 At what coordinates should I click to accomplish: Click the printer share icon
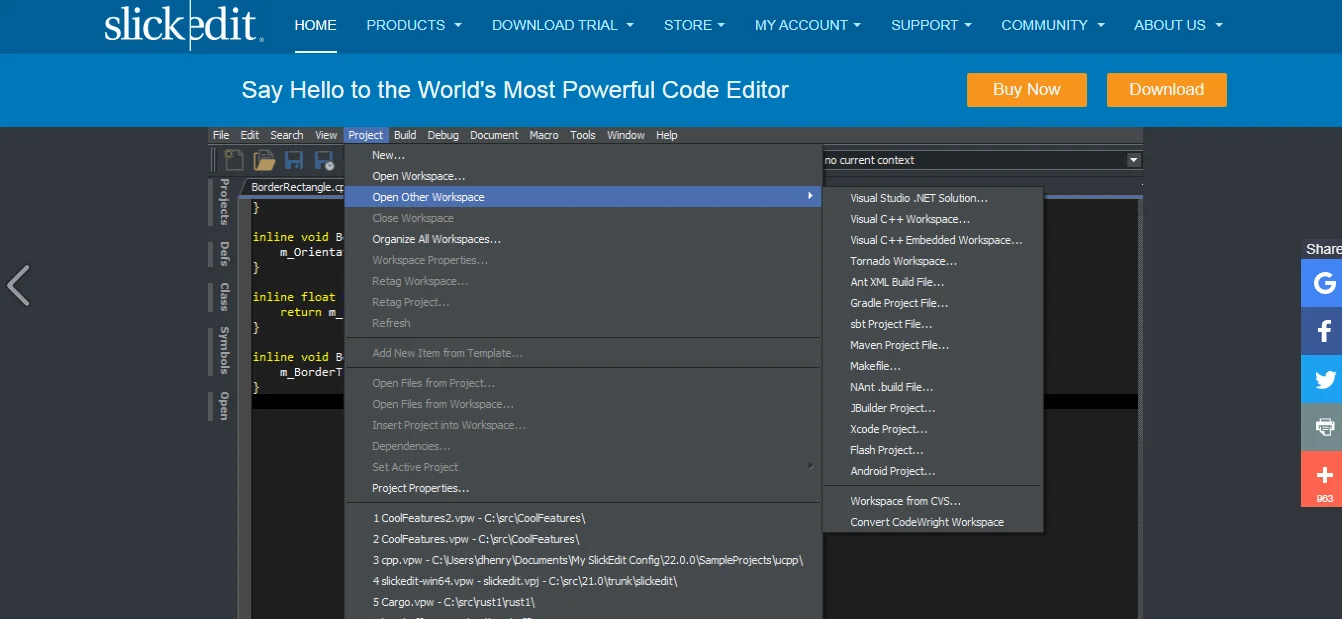coord(1322,427)
